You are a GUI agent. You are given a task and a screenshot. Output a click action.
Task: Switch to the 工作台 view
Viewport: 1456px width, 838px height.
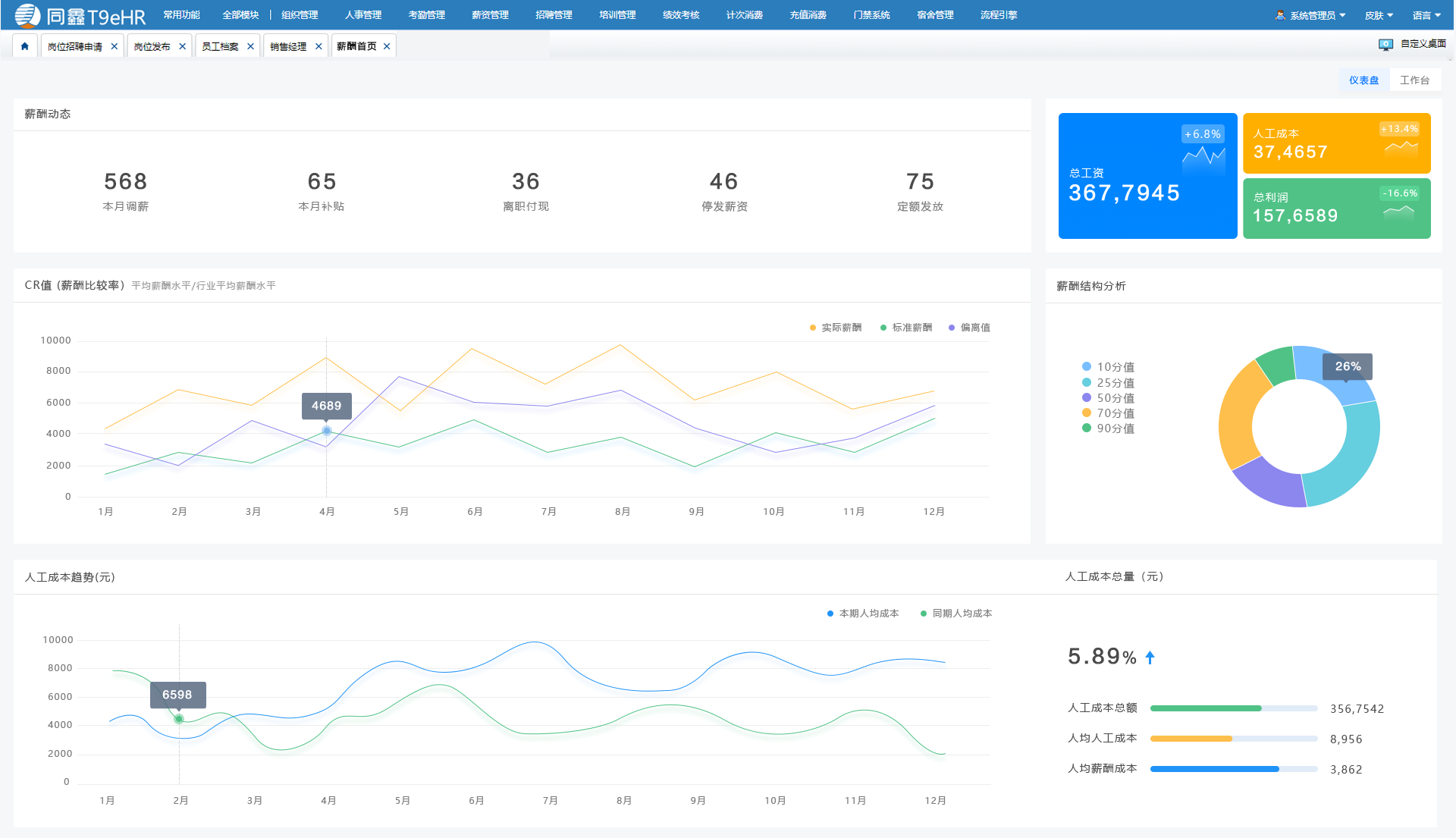point(1415,80)
